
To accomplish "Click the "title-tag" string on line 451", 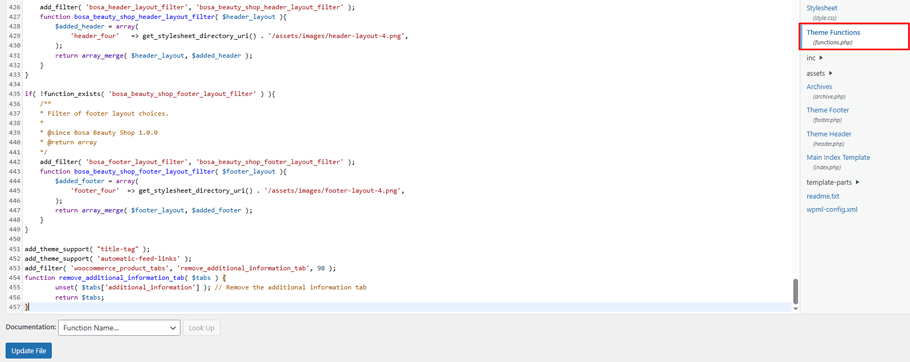I will 118,249.
